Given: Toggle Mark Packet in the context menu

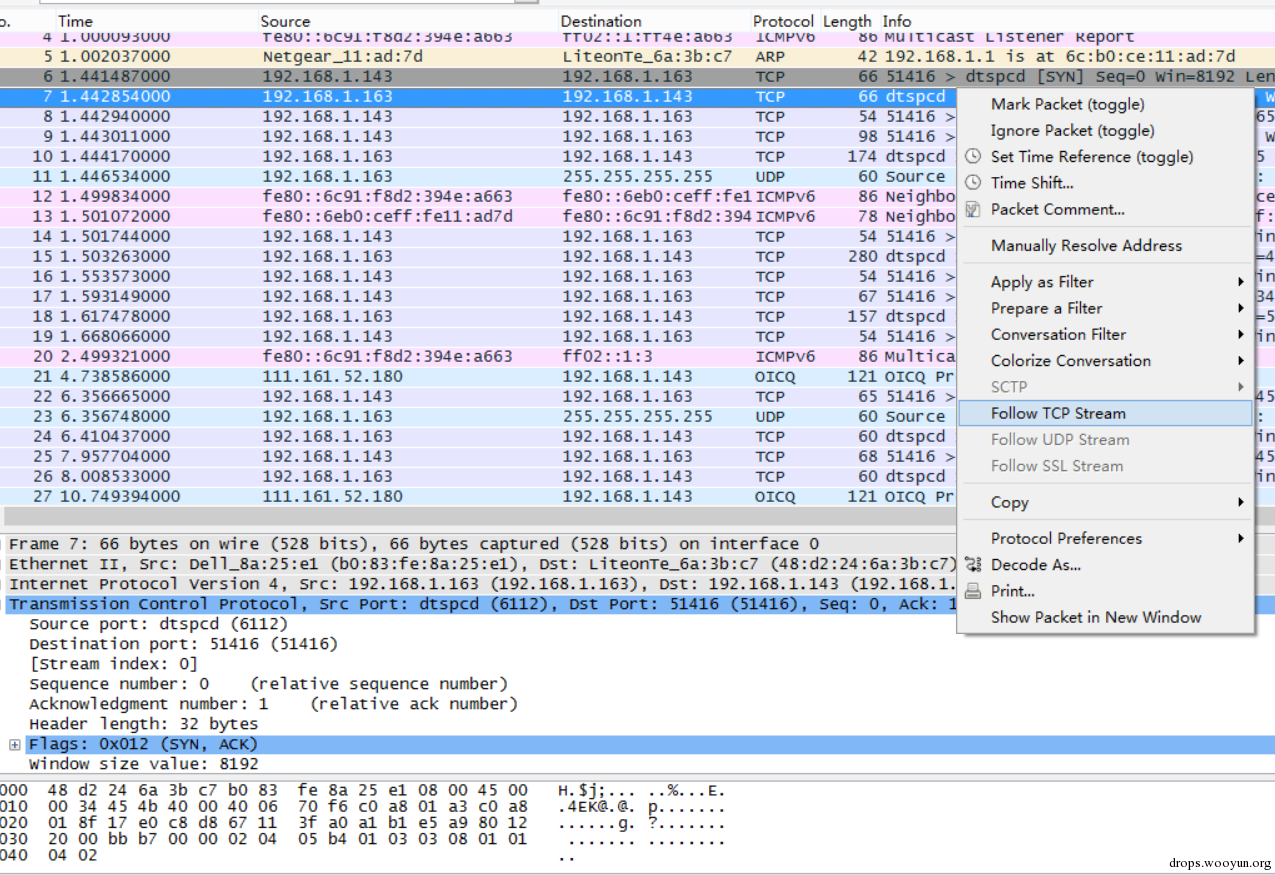Looking at the screenshot, I should pyautogui.click(x=1067, y=104).
